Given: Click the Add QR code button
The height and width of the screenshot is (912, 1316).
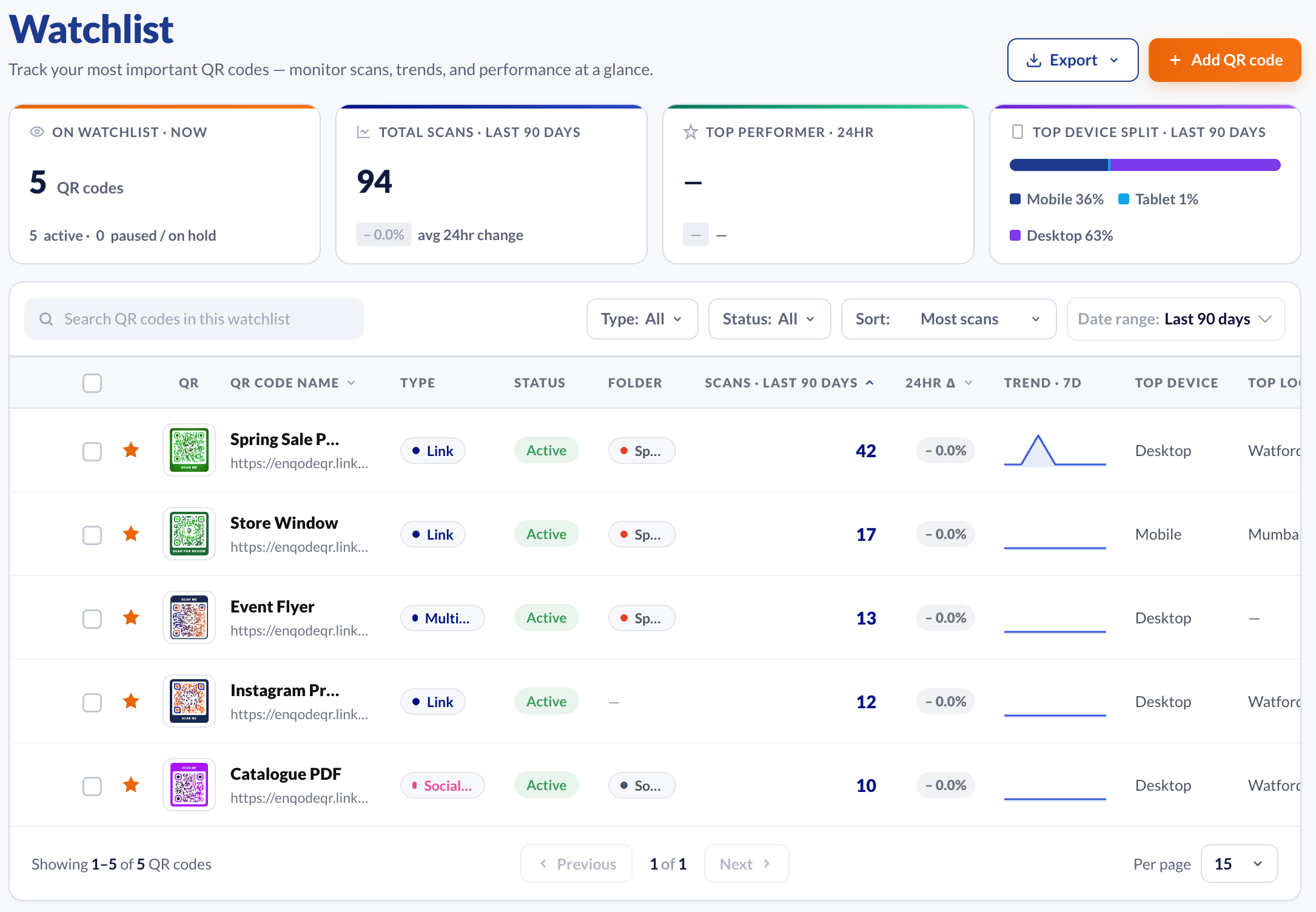Looking at the screenshot, I should pyautogui.click(x=1224, y=60).
